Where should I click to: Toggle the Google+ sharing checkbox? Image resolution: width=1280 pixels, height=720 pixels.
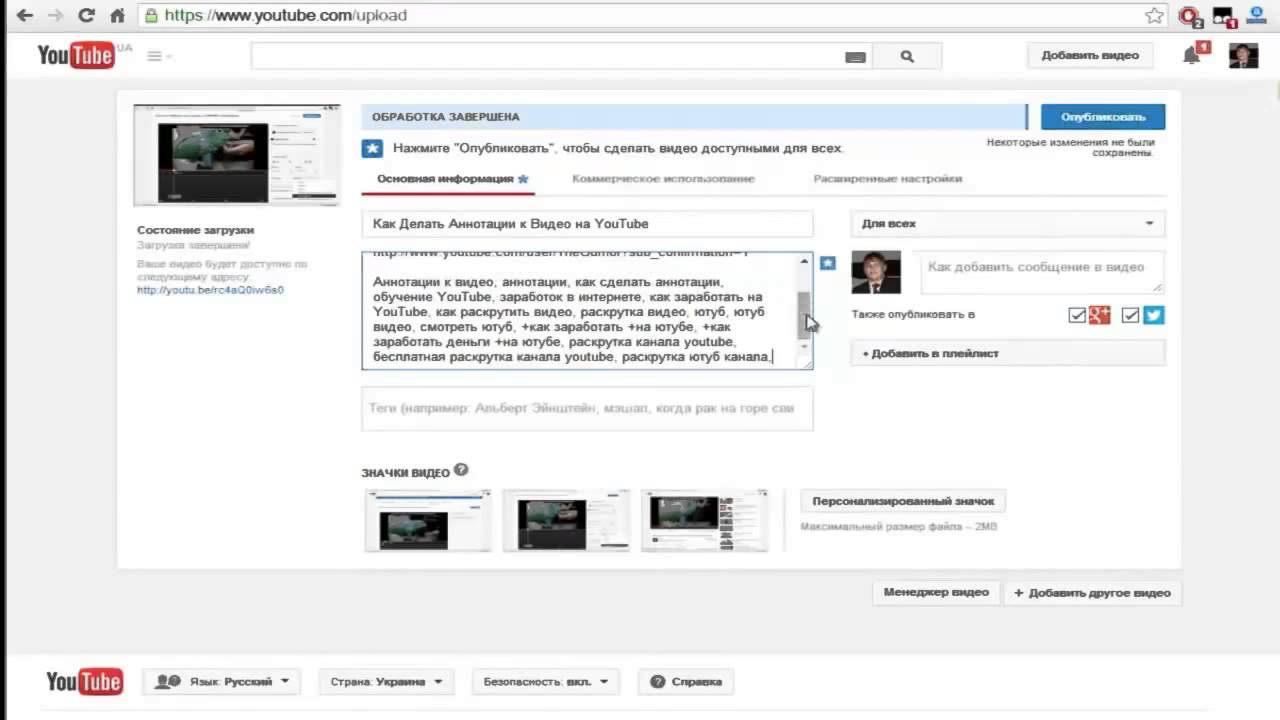coord(1077,315)
